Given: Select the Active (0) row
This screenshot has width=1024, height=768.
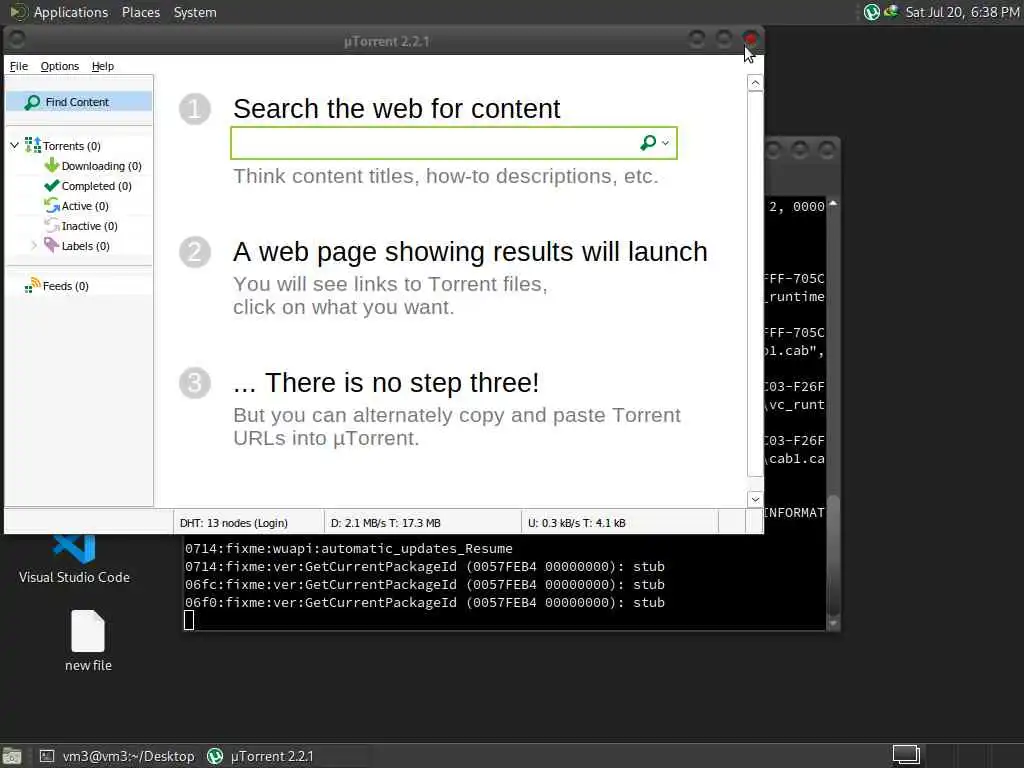Looking at the screenshot, I should click(77, 206).
